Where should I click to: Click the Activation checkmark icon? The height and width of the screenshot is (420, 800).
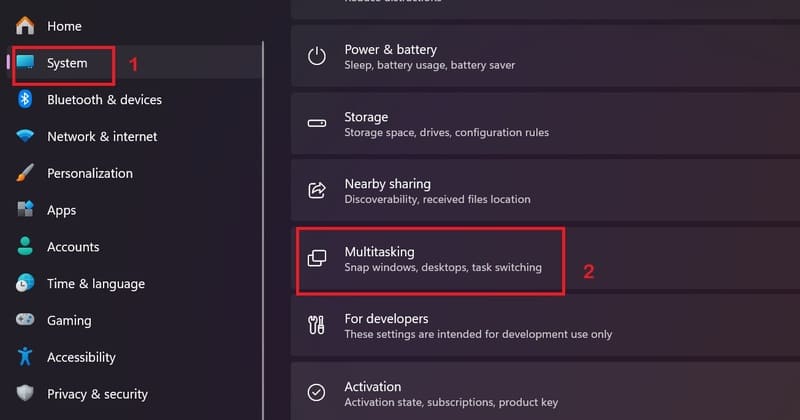[x=316, y=392]
